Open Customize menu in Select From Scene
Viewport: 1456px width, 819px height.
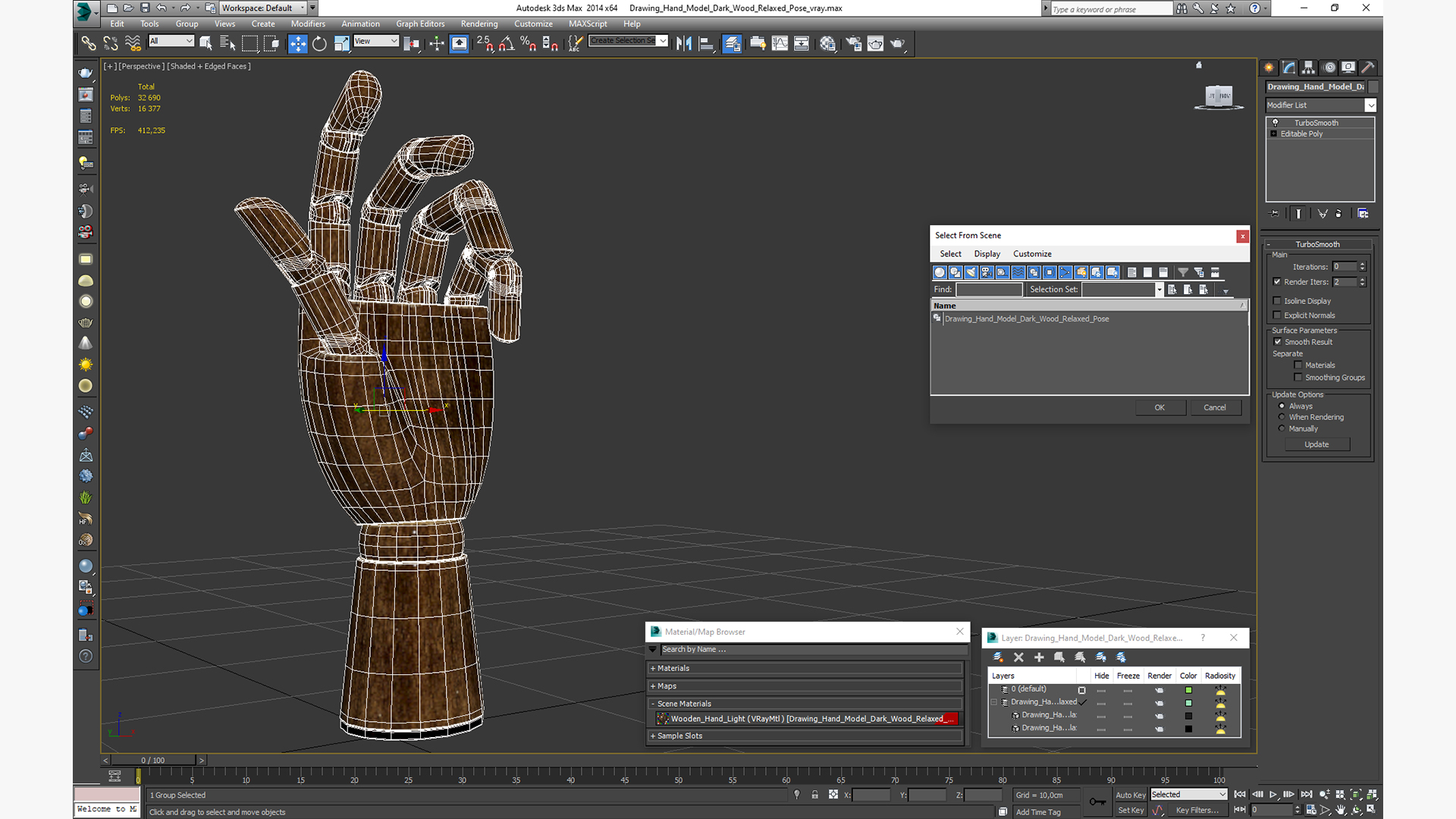[1032, 254]
